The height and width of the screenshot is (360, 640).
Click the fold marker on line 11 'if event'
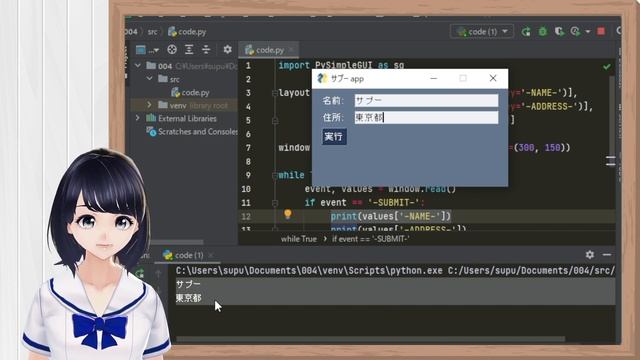coord(275,203)
